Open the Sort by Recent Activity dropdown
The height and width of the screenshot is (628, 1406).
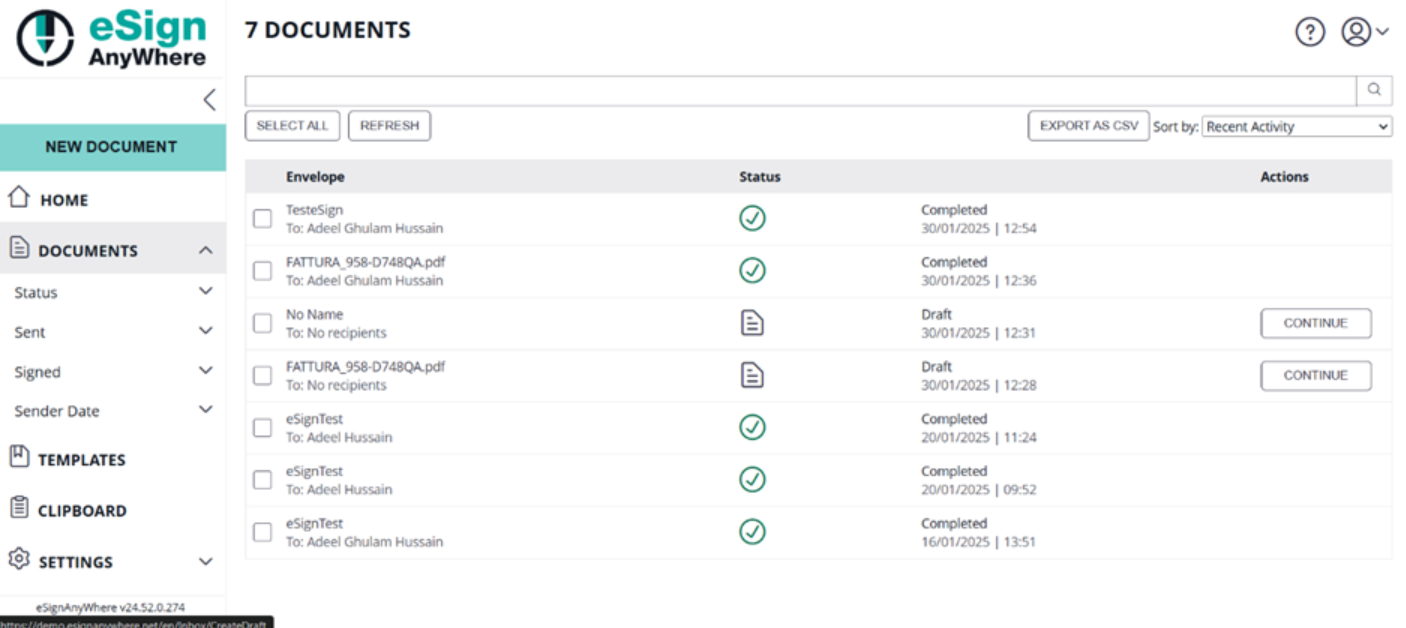(1296, 127)
